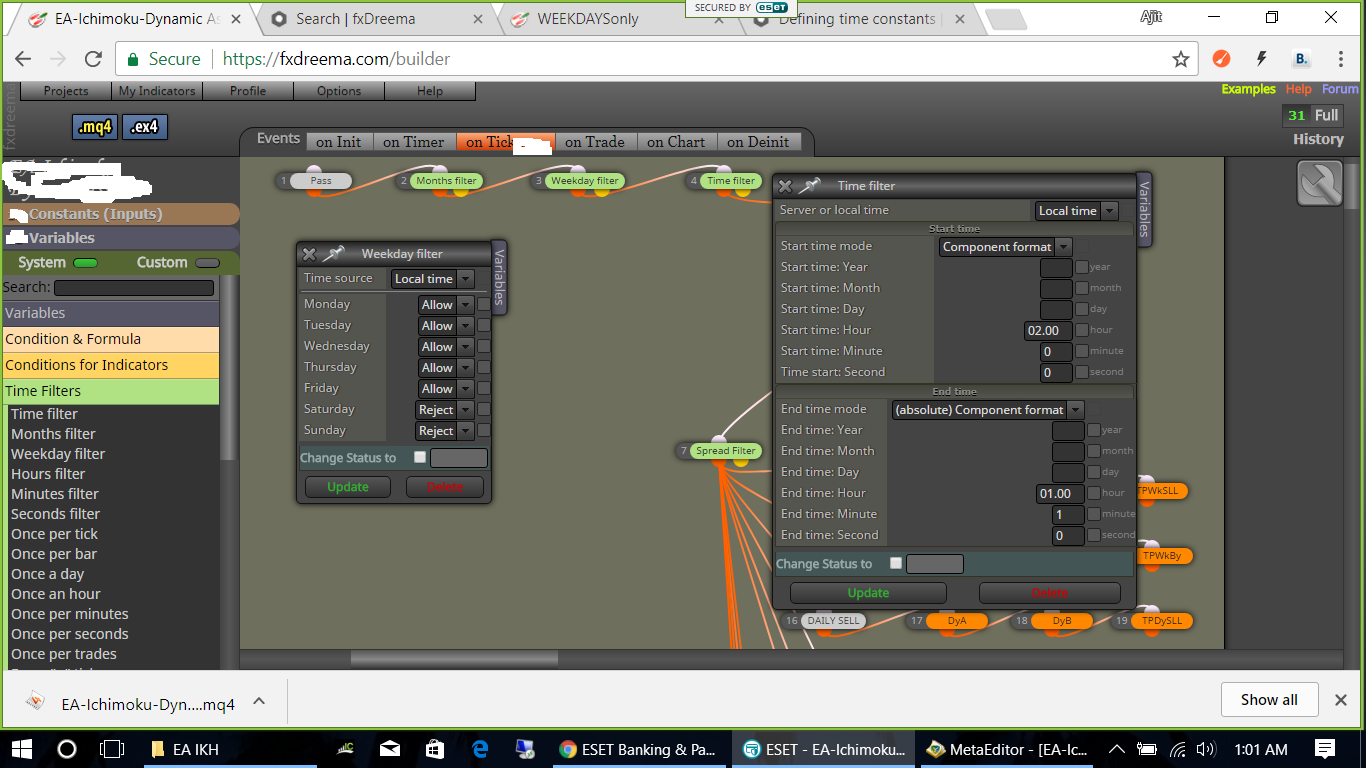Click Update in the Weekday filter dialog

click(348, 487)
